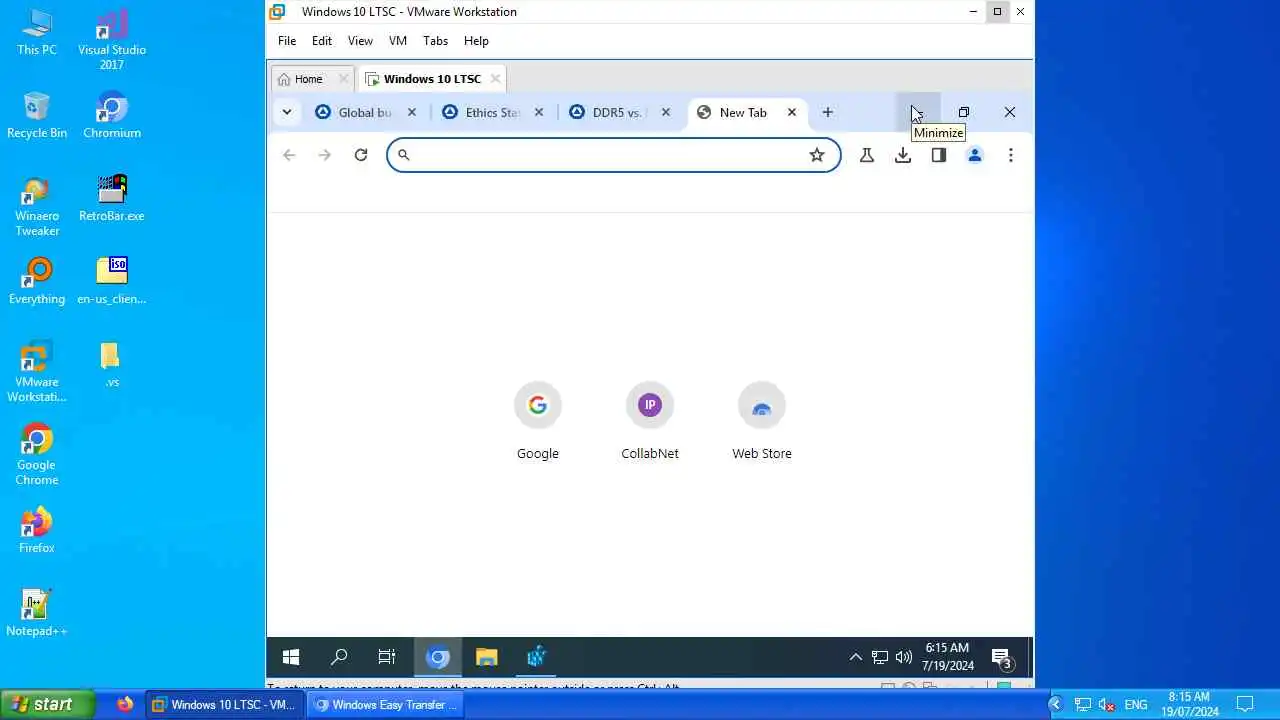This screenshot has width=1280, height=720.
Task: Switch to the Ethics Sta... browser tab
Action: [x=493, y=112]
